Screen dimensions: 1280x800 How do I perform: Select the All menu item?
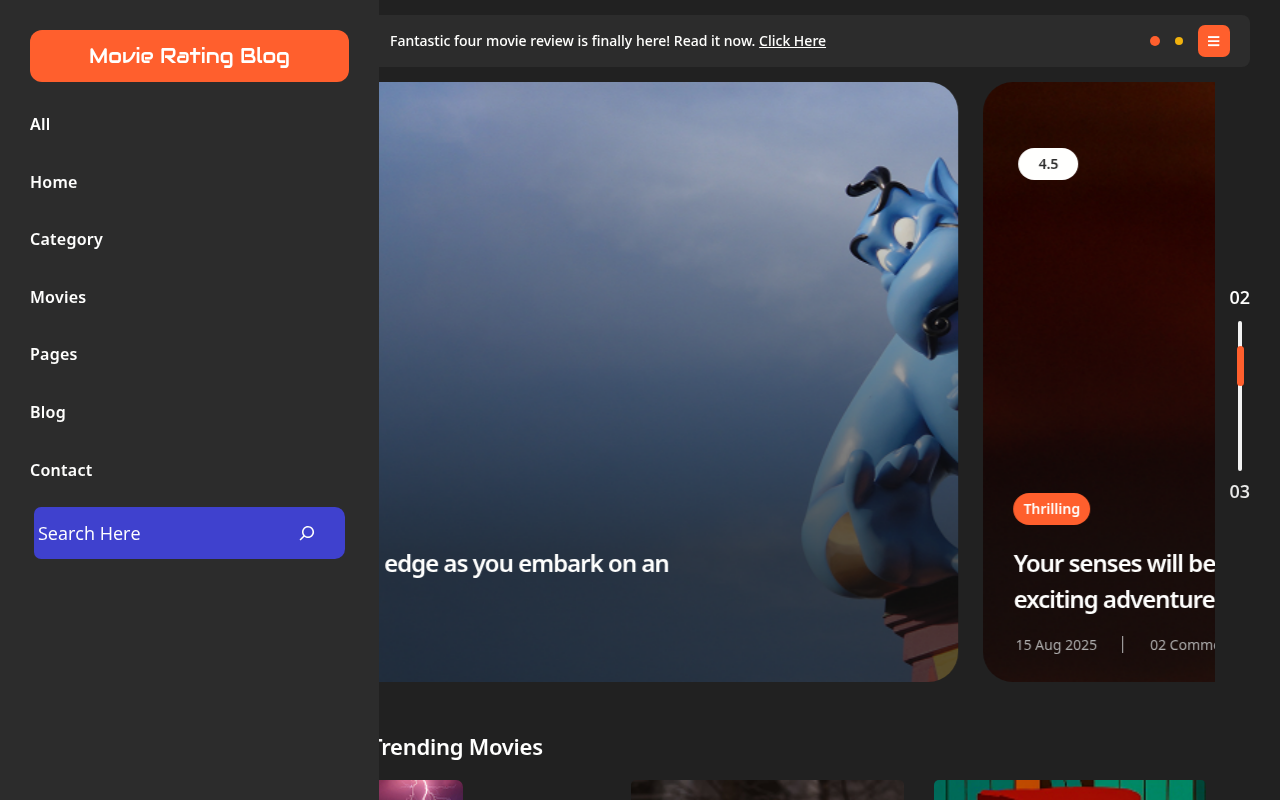[x=40, y=124]
